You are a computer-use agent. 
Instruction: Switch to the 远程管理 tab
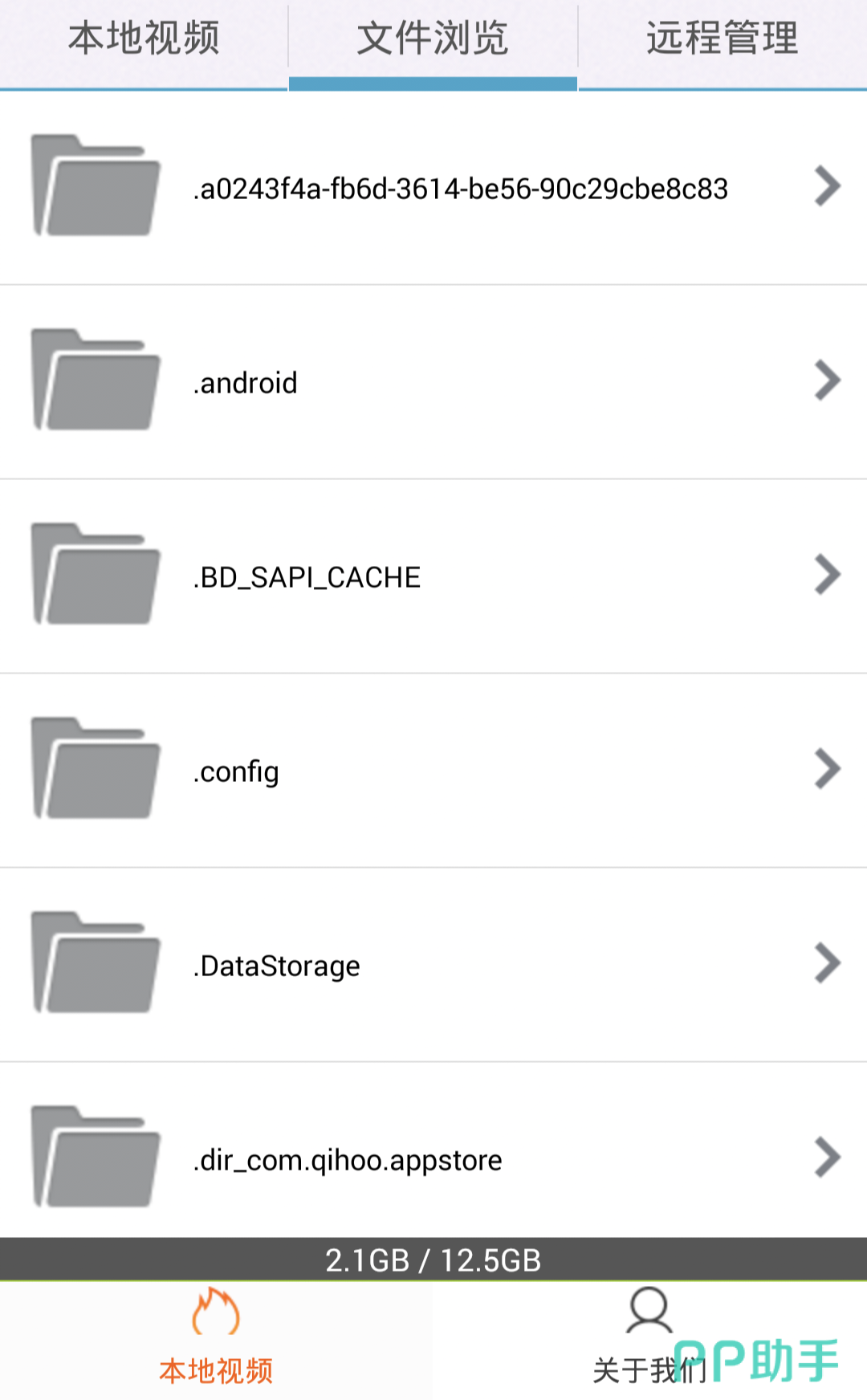[722, 39]
